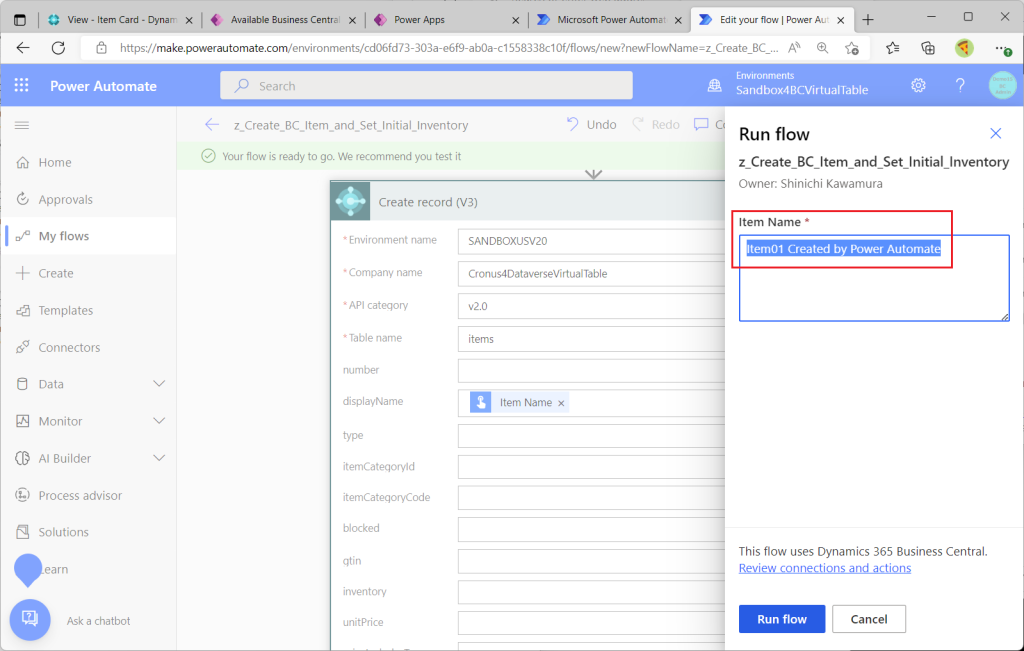
Task: Open the tab actions menu icon
Action: point(20,20)
